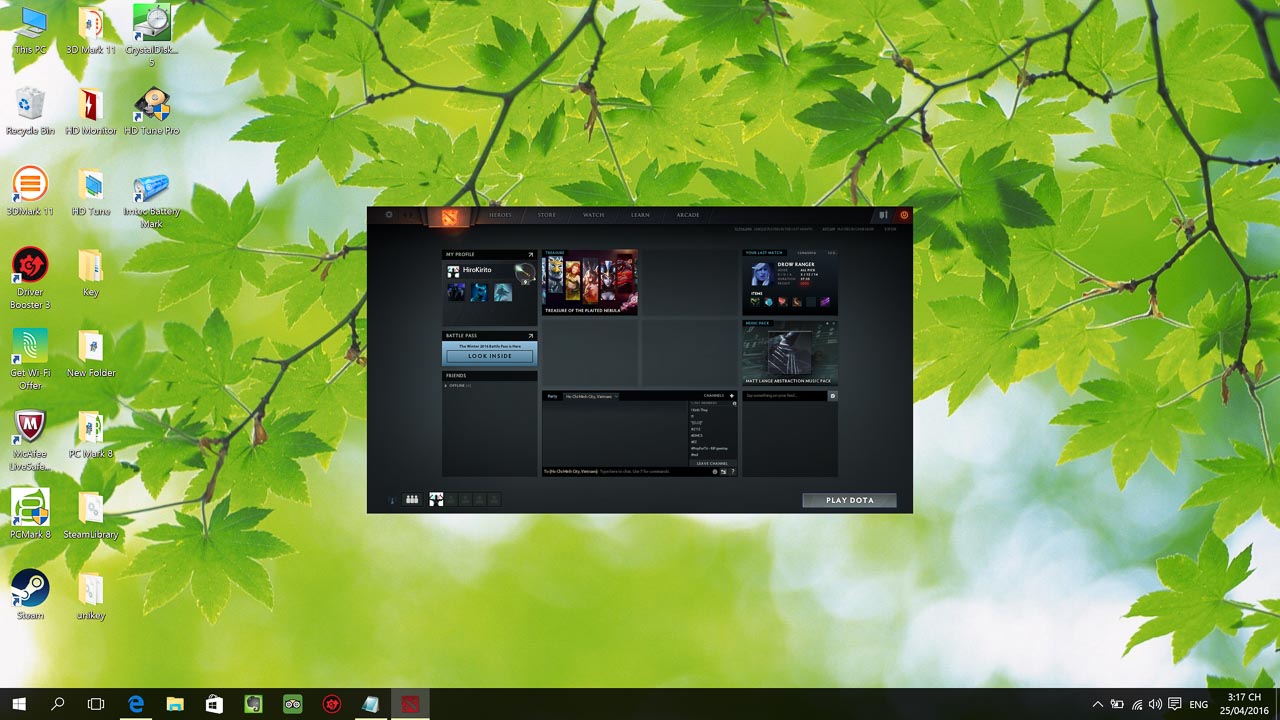Click the submit icon on the feed text box

(x=832, y=395)
